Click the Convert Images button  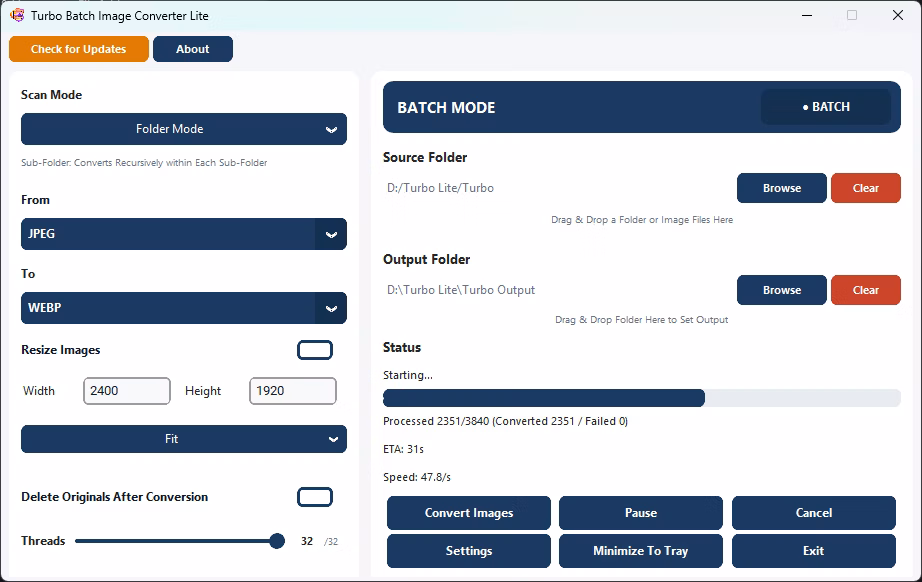[469, 513]
